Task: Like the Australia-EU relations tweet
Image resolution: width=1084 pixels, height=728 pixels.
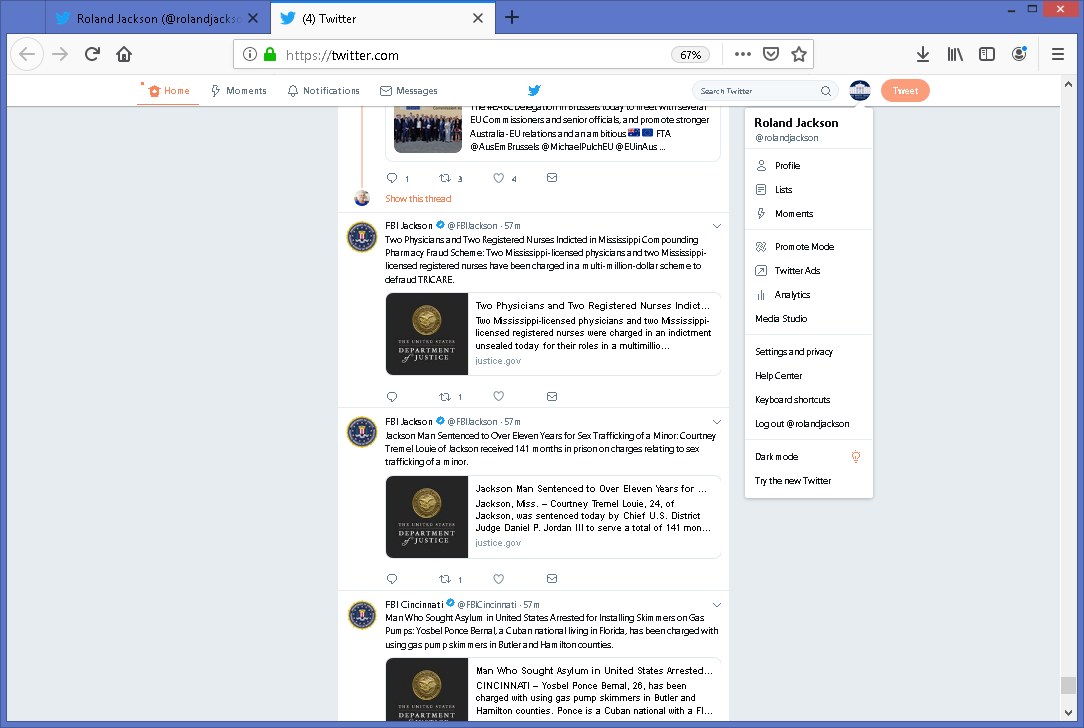Action: (x=498, y=178)
